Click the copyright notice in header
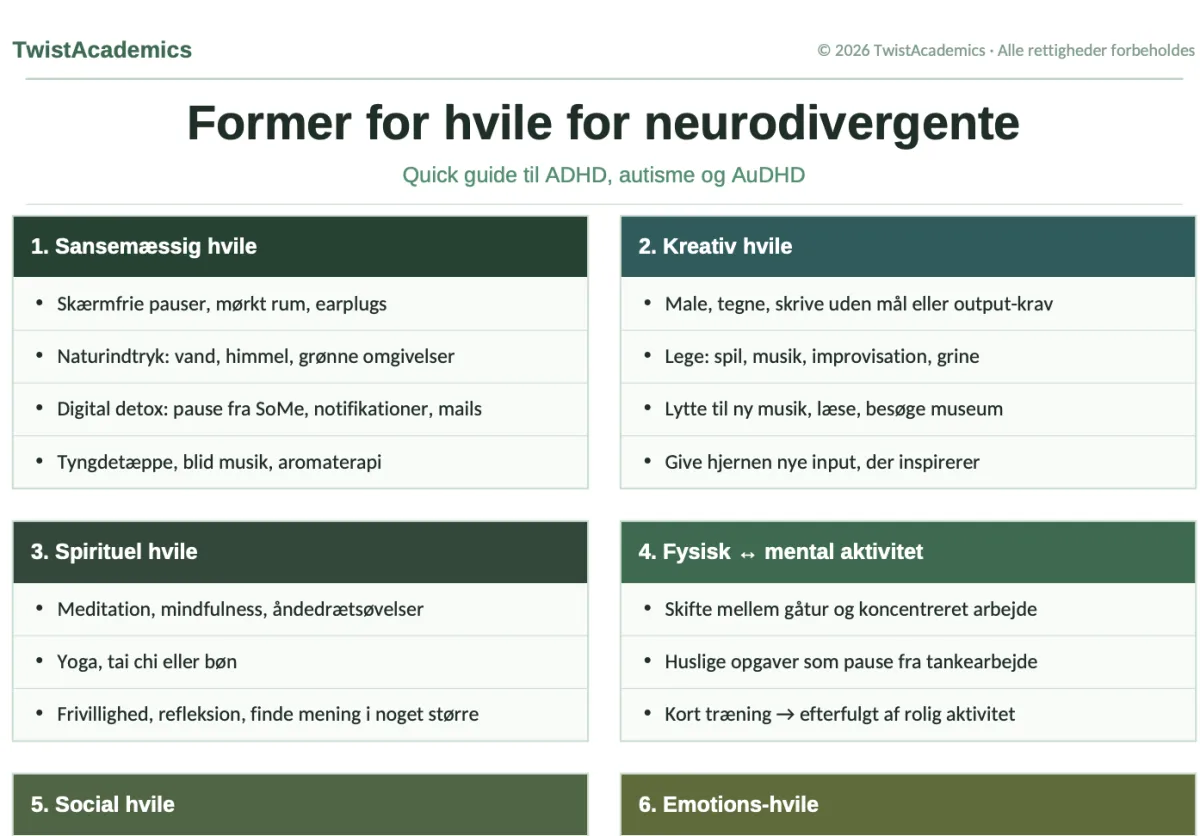Image resolution: width=1200 pixels, height=836 pixels. pos(1006,50)
